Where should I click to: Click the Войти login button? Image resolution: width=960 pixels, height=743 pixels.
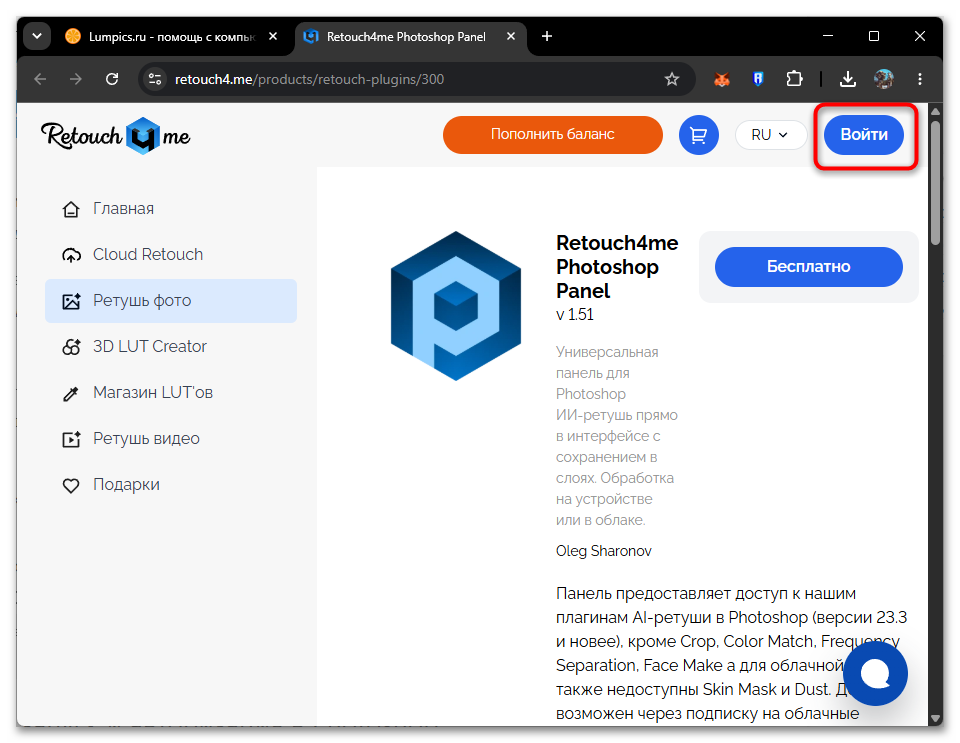[863, 135]
